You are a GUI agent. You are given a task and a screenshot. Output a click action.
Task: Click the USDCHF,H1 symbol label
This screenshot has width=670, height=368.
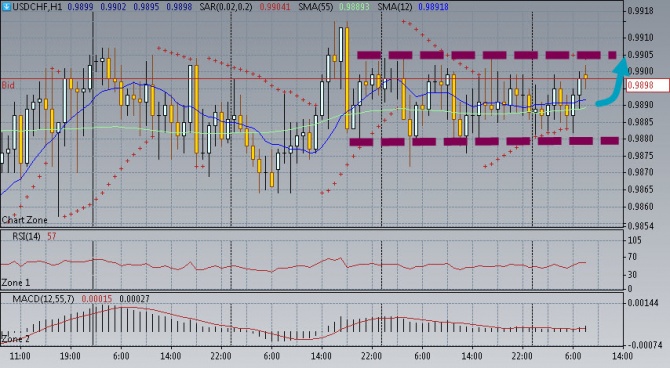click(x=38, y=7)
